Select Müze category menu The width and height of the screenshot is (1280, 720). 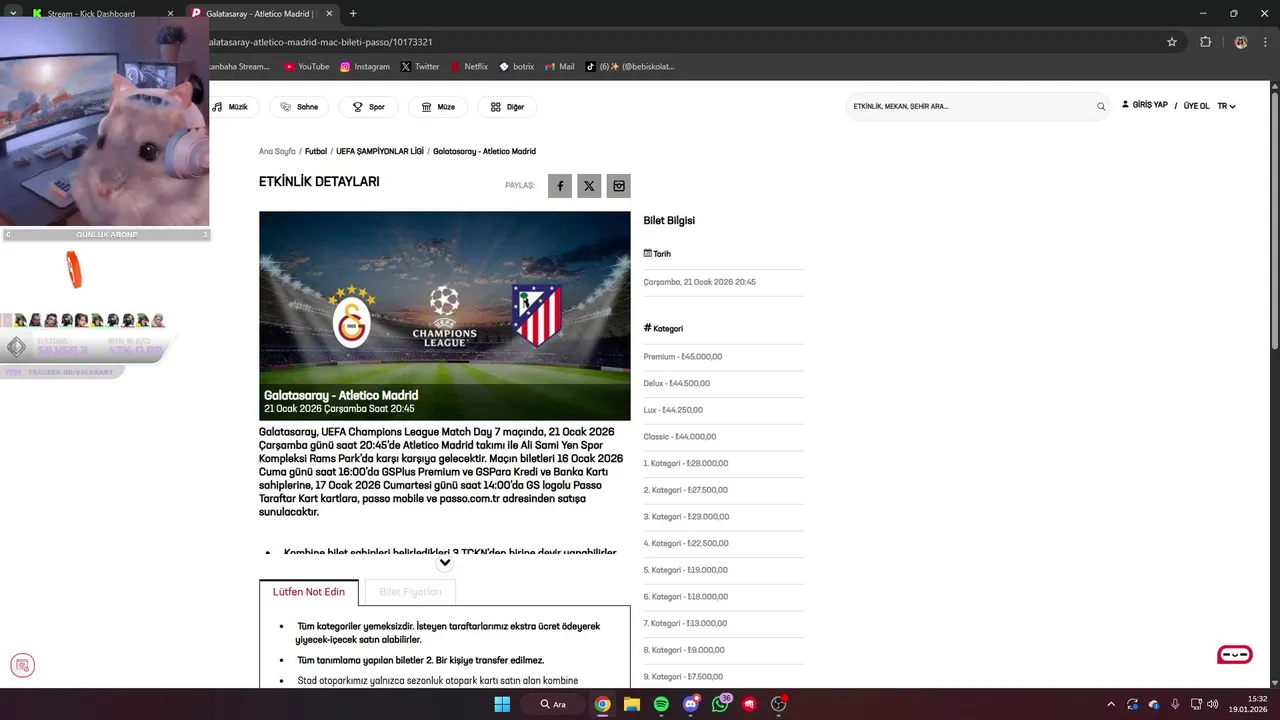pos(438,107)
